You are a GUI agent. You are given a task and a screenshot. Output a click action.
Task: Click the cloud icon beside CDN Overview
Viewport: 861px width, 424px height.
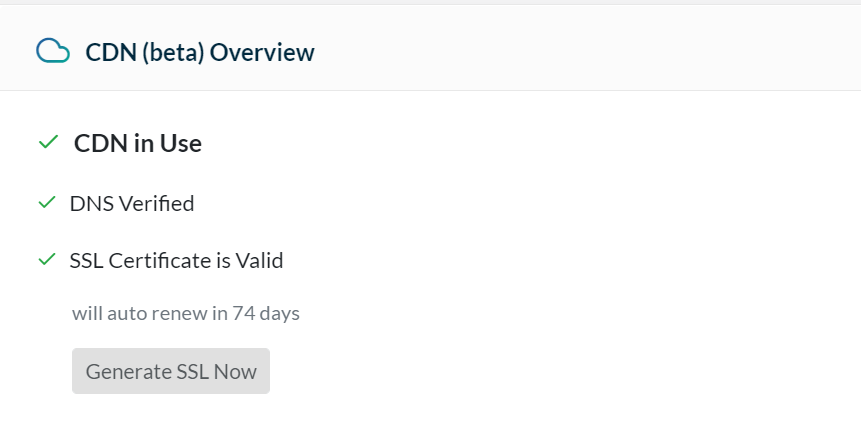[53, 51]
